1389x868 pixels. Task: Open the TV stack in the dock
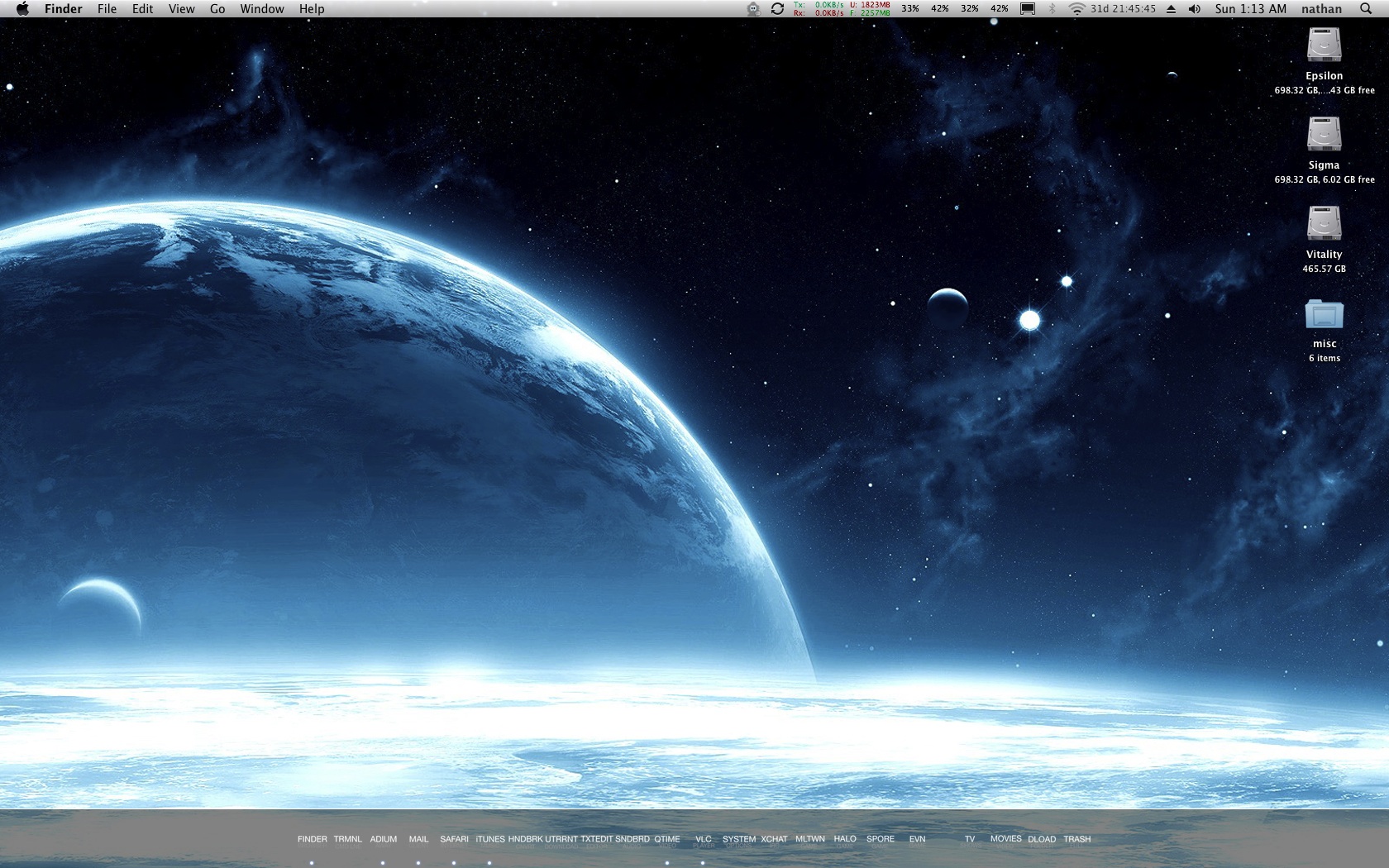coord(970,839)
